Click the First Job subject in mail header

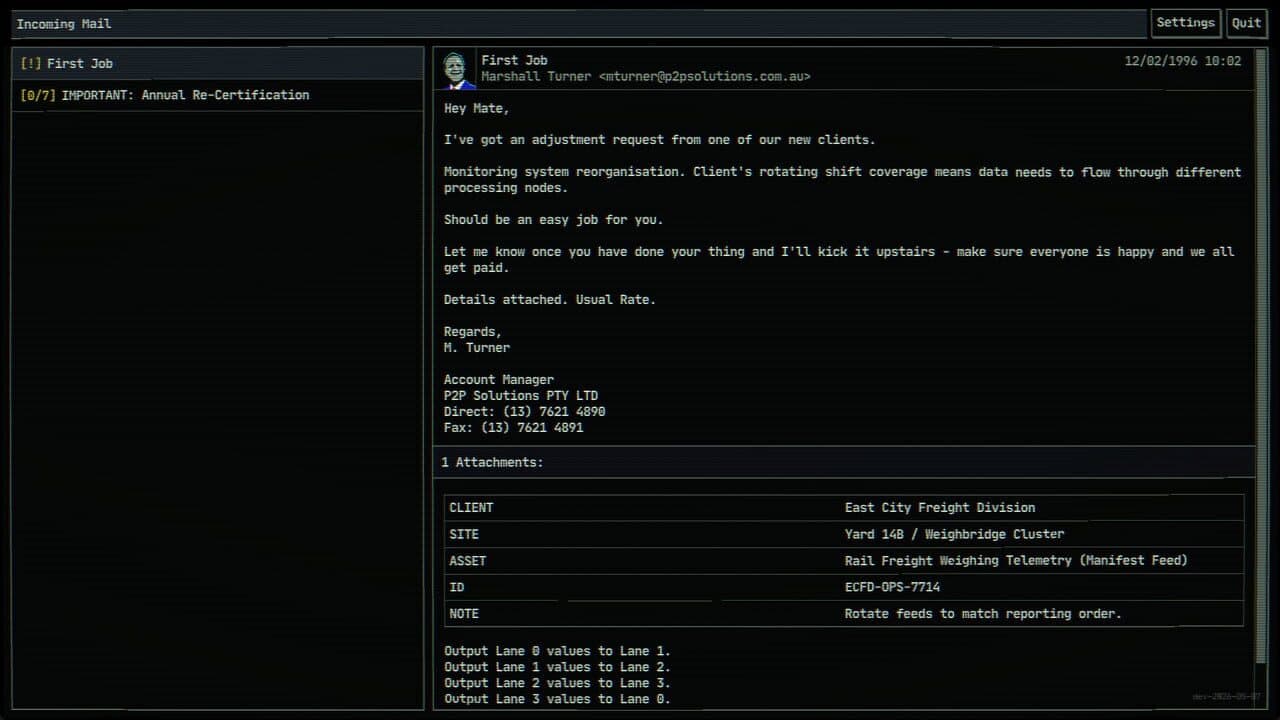tap(514, 60)
